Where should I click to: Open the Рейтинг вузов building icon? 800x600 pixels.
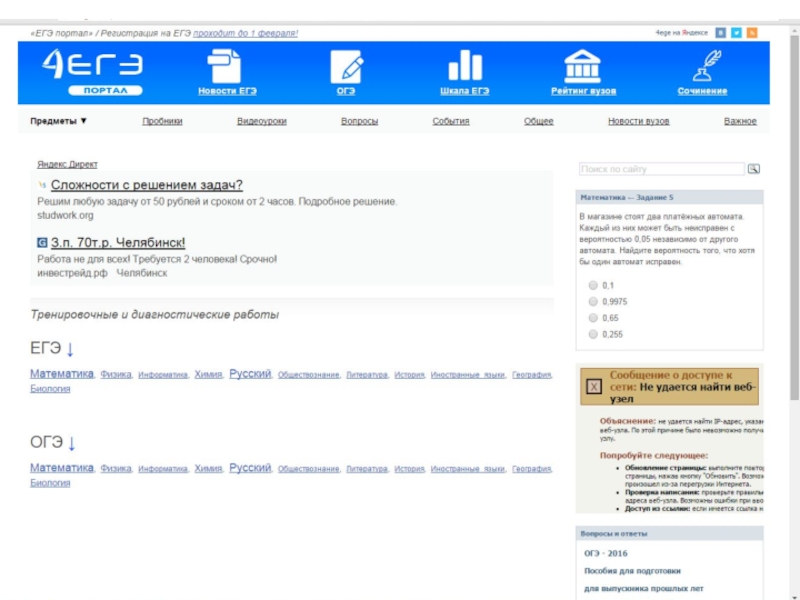pos(582,66)
